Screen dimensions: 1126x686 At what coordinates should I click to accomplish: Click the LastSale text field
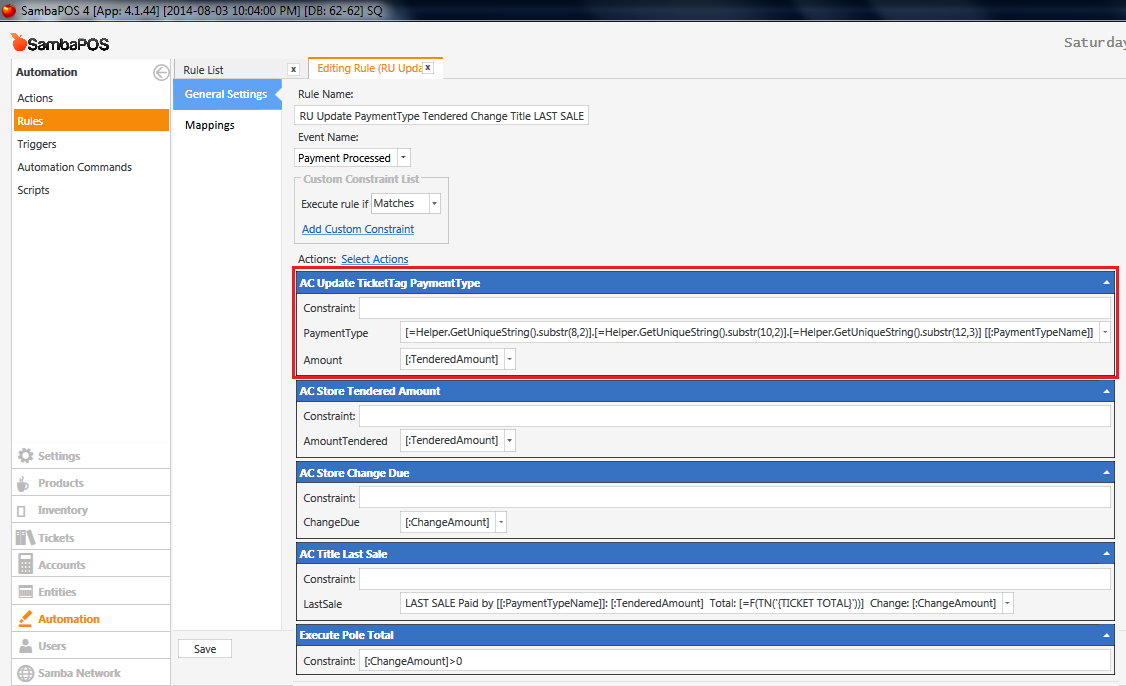701,603
